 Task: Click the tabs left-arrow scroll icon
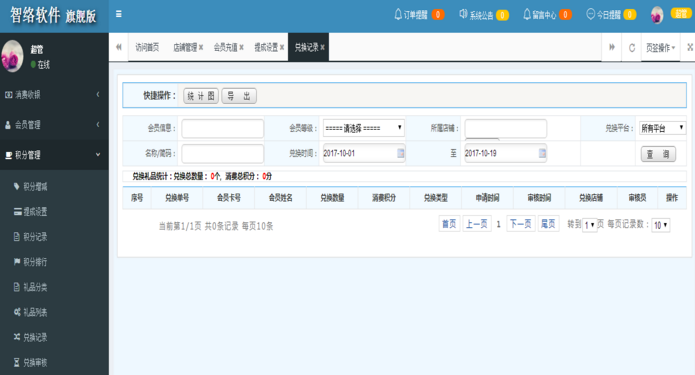[118, 47]
